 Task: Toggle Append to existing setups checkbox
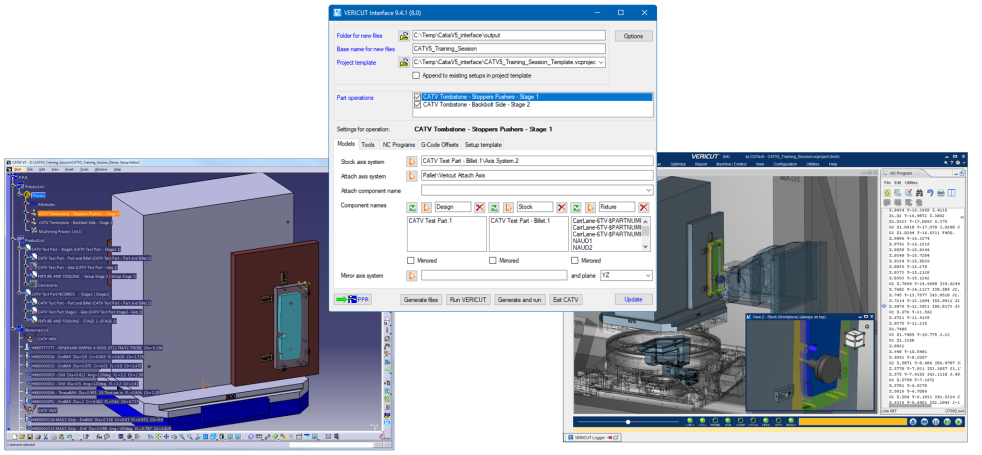[416, 76]
